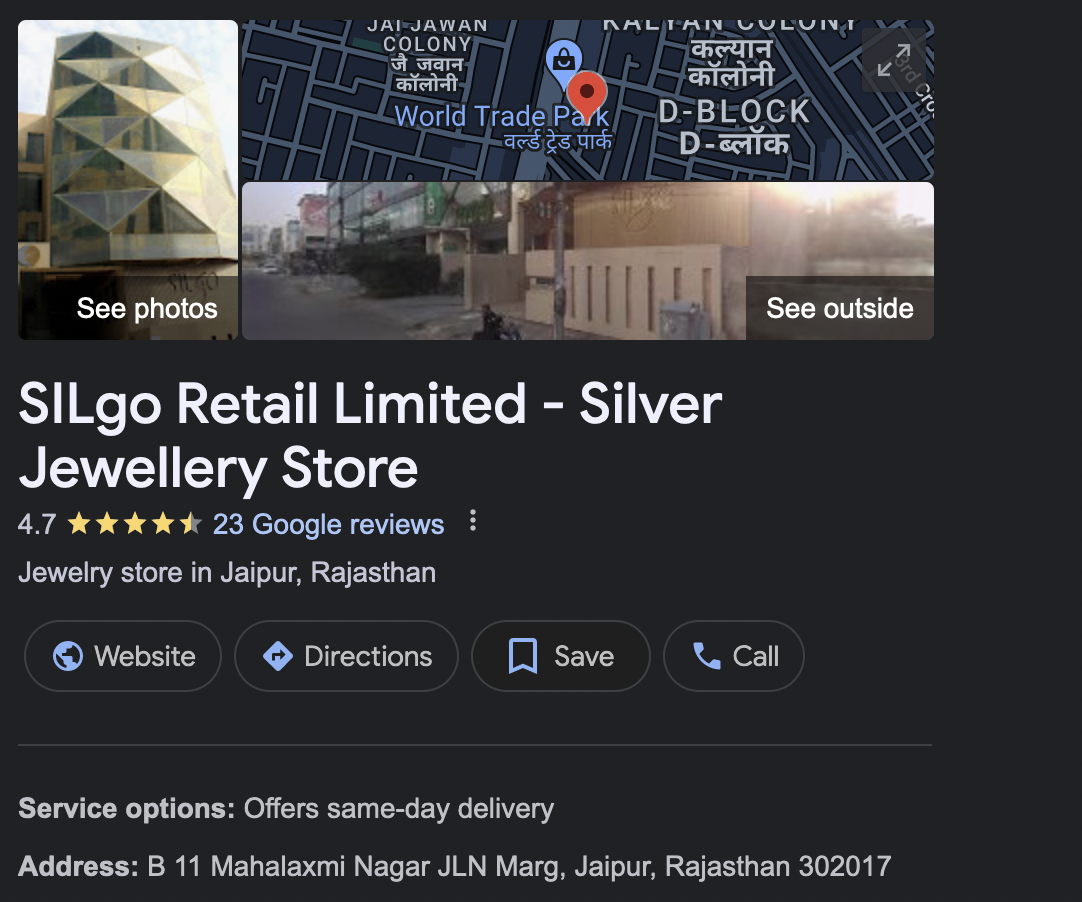Expand the map to full view
This screenshot has height=902, width=1082.
(x=894, y=60)
